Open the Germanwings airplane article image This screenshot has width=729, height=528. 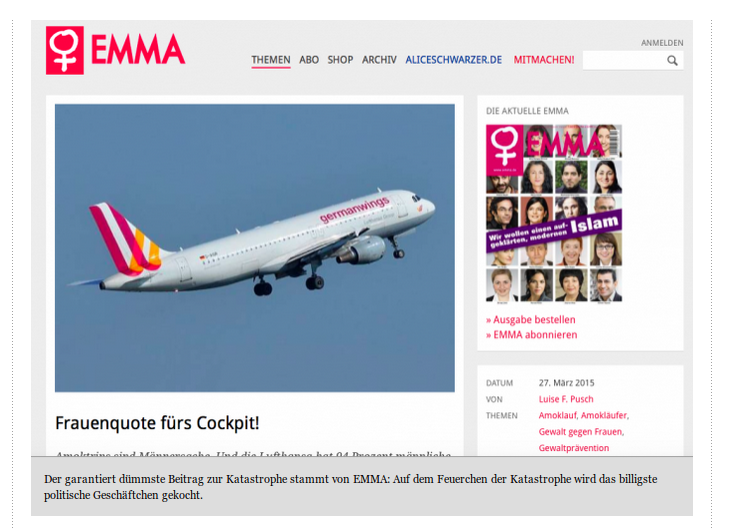[x=255, y=248]
